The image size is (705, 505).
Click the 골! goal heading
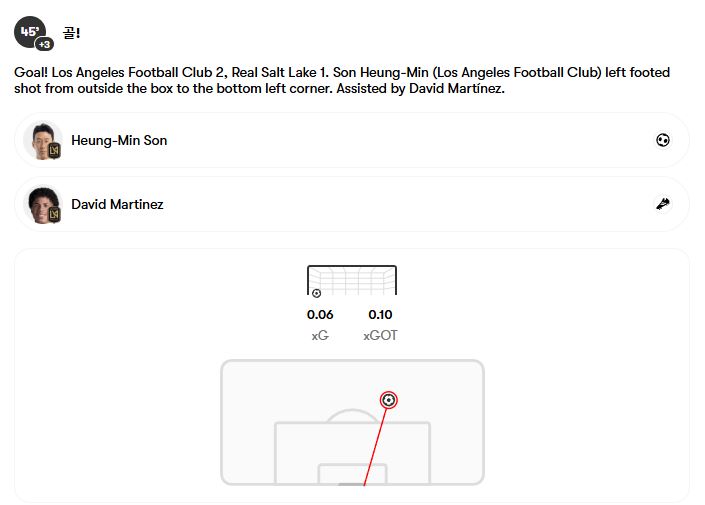pyautogui.click(x=71, y=34)
